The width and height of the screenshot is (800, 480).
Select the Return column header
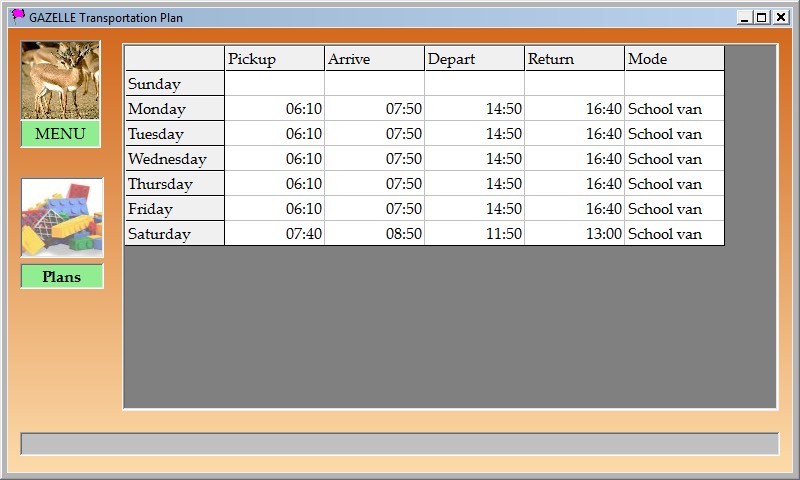[x=574, y=59]
